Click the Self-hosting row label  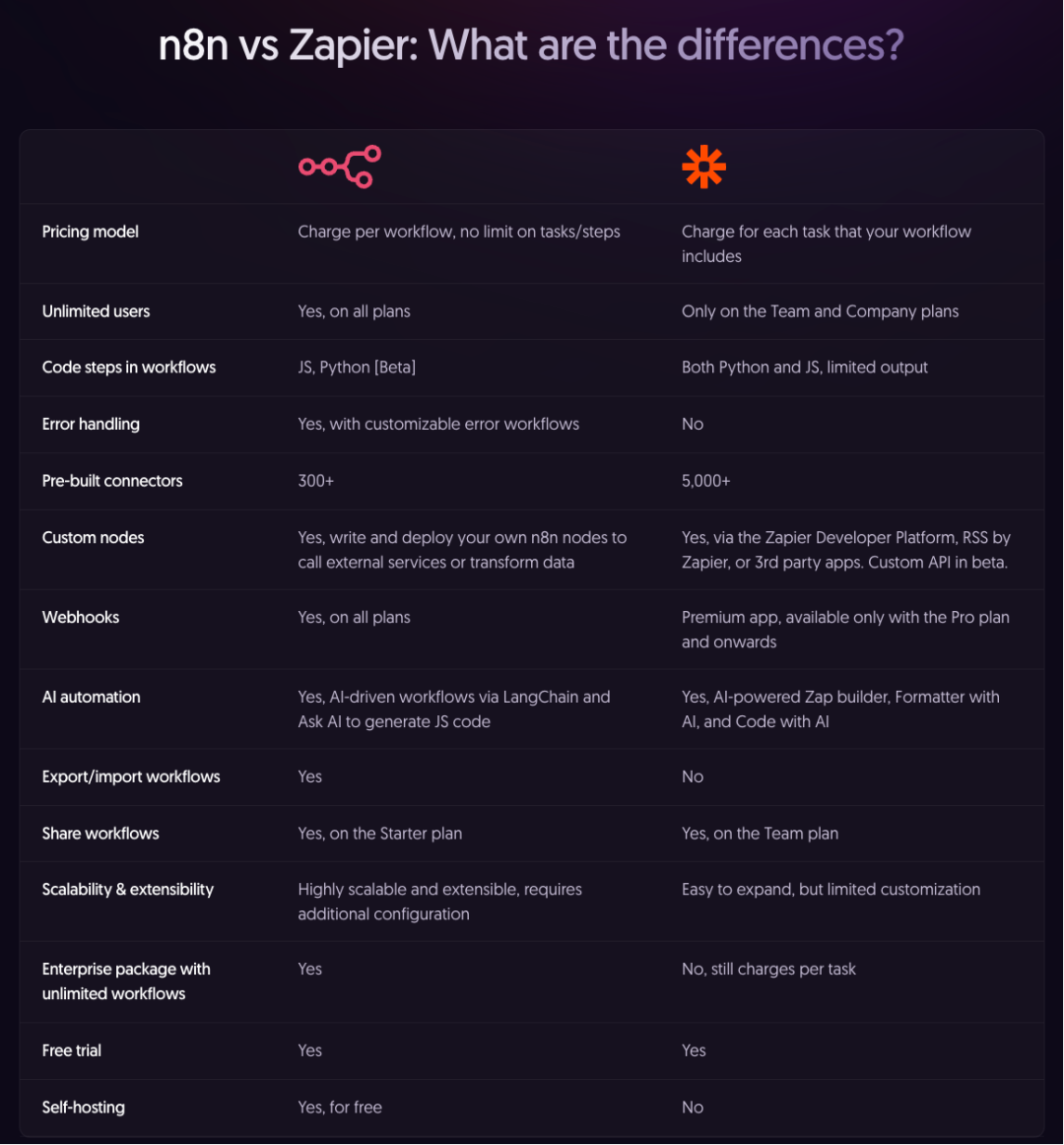click(x=83, y=1107)
